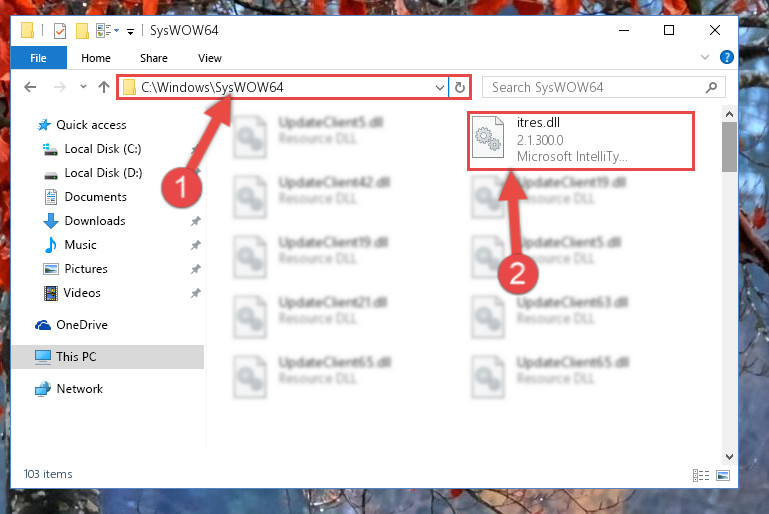Screen dimensions: 769x514
Task: Click the New folder toolbar icon
Action: click(82, 31)
